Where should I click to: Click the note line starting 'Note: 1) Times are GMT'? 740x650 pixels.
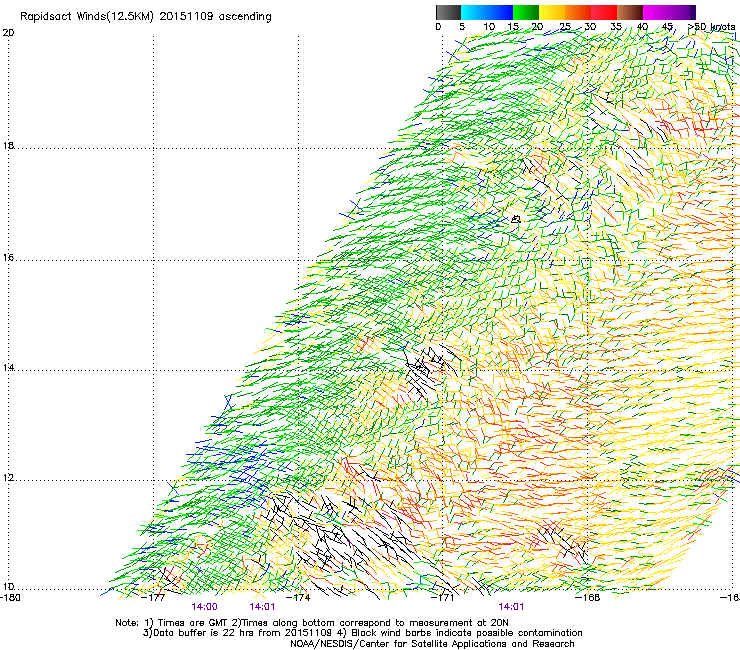pyautogui.click(x=312, y=623)
